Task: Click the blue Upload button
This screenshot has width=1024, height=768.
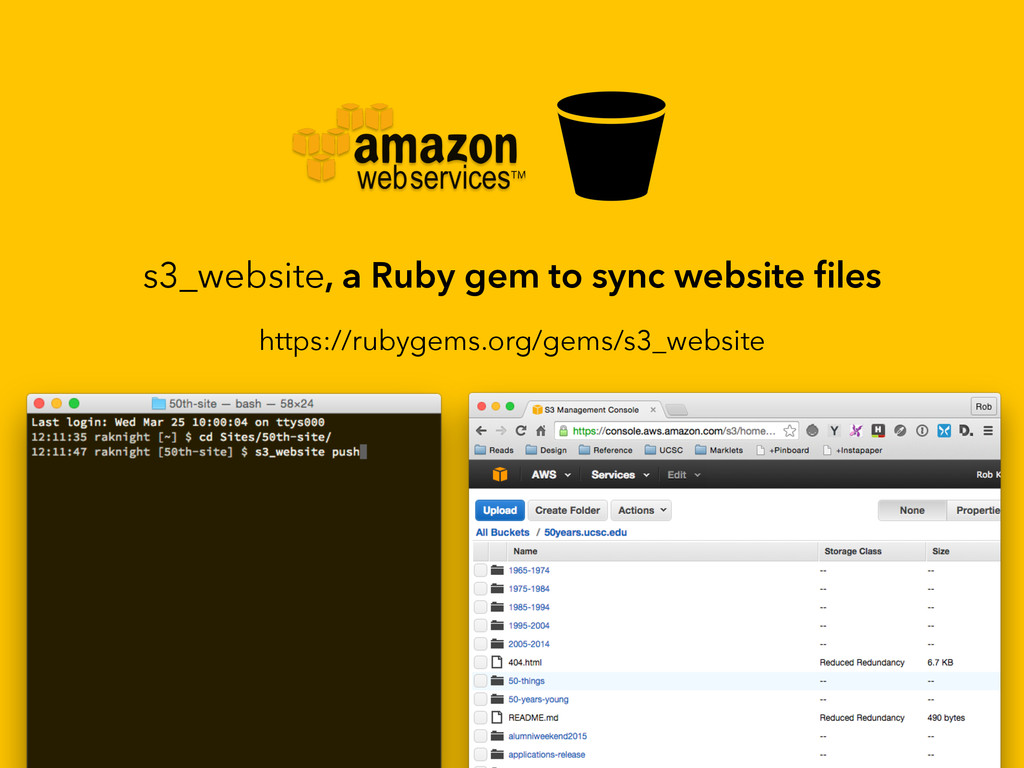Action: pos(500,510)
